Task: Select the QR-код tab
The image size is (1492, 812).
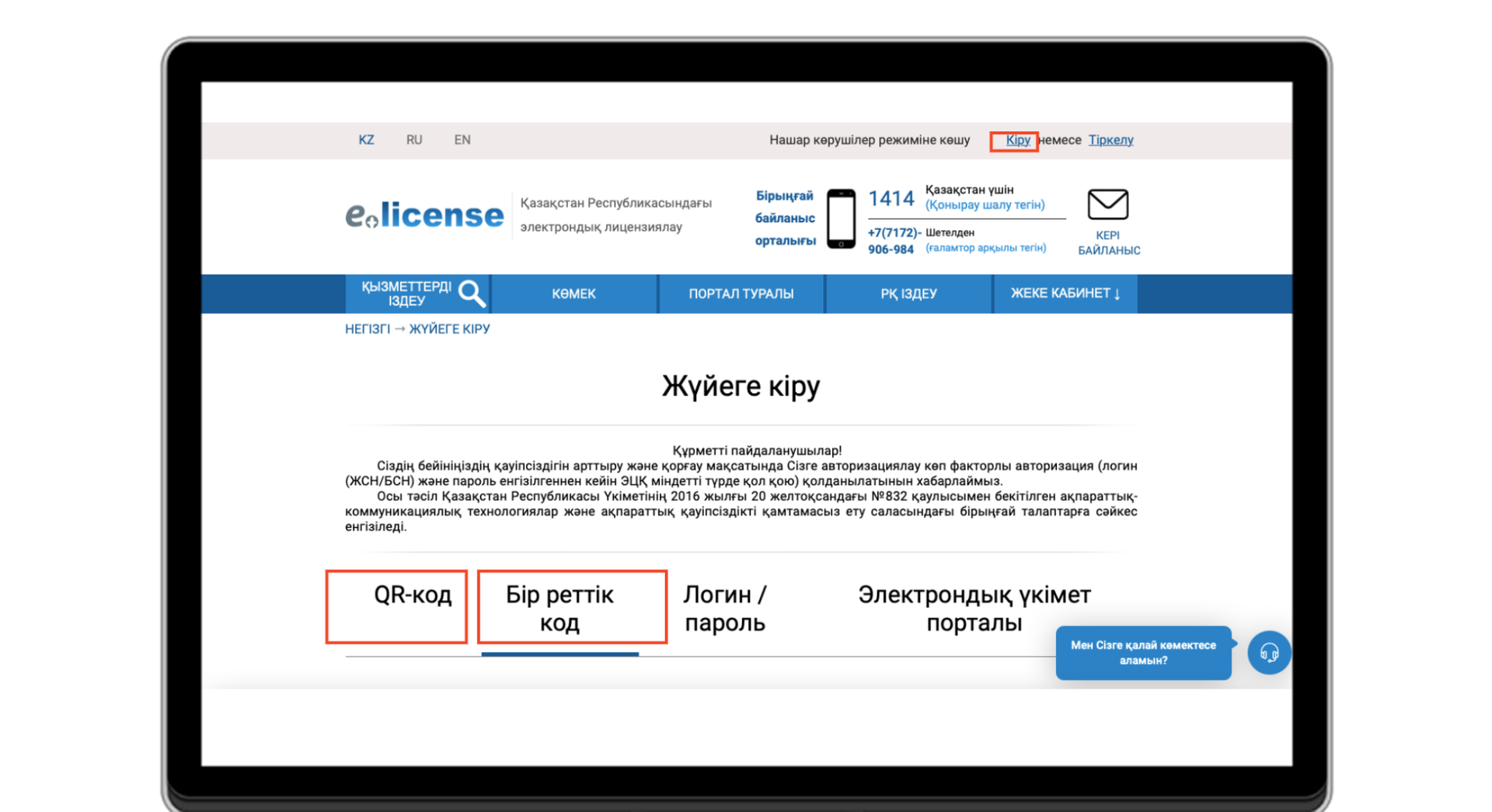Action: click(412, 595)
